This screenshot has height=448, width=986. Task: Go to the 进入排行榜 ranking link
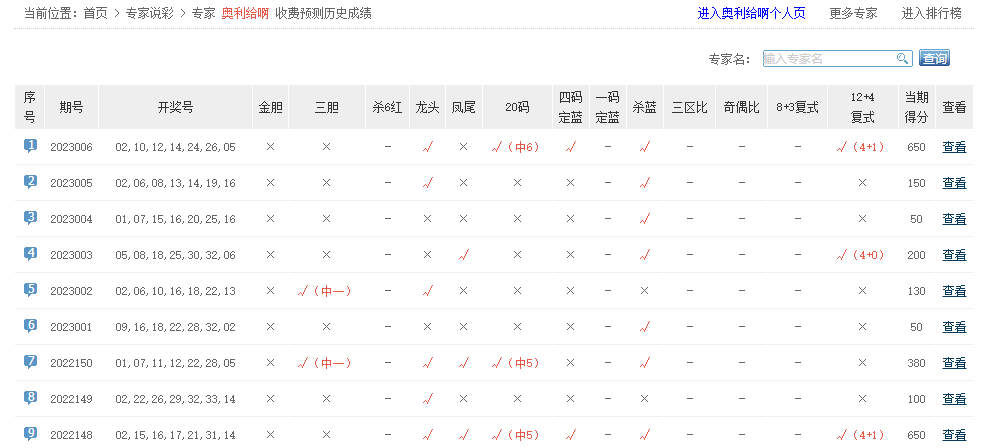(x=931, y=13)
